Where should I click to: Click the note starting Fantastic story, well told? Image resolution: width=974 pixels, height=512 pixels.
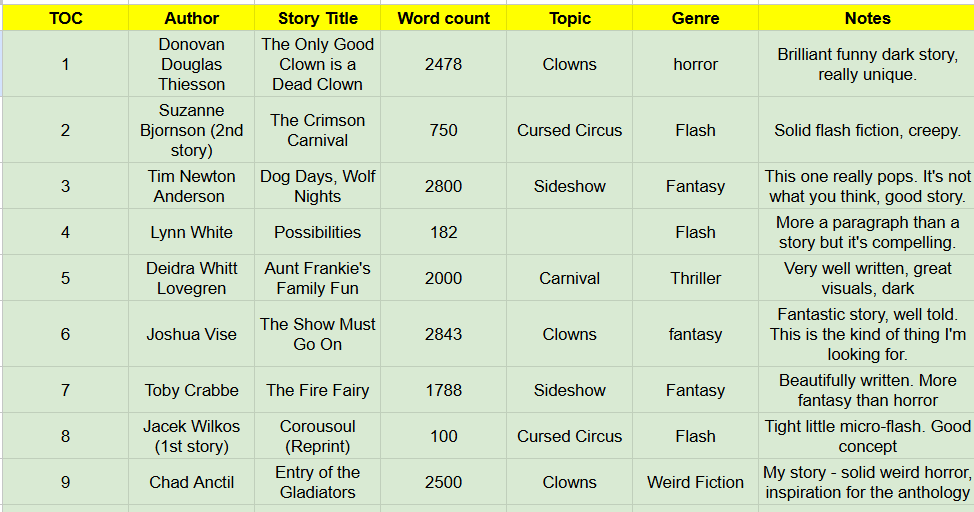pos(867,334)
